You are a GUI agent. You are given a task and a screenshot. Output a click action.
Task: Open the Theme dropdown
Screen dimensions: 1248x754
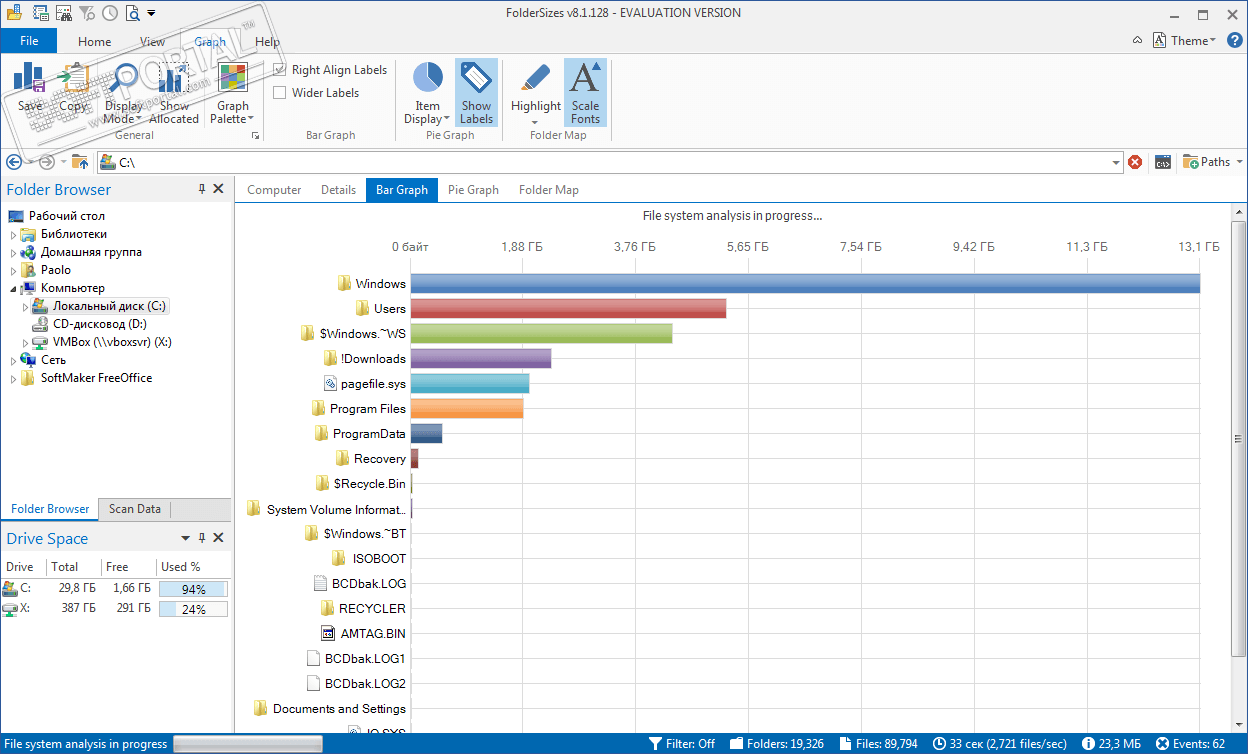tap(1185, 41)
